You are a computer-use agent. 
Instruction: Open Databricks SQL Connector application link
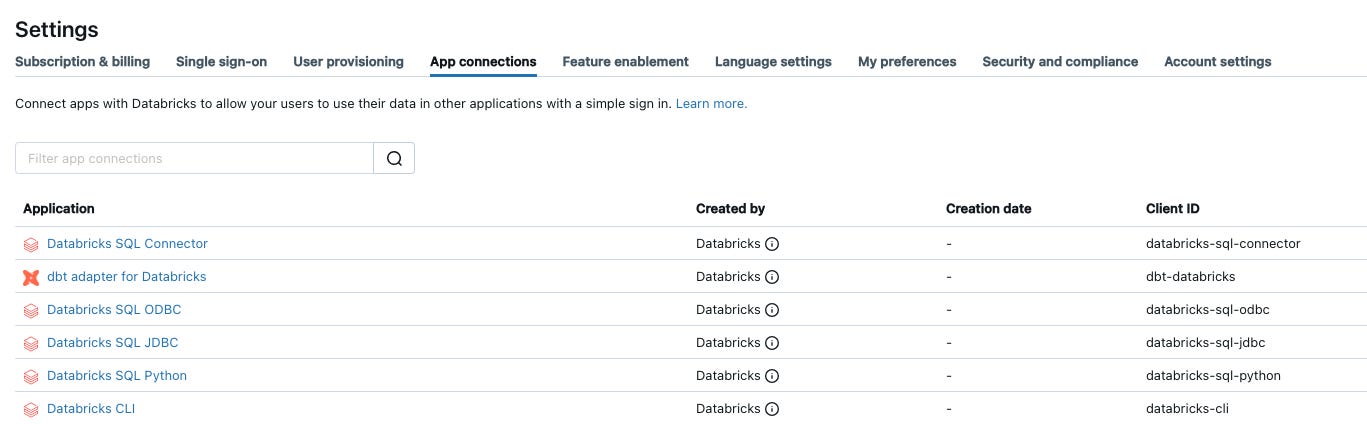click(127, 244)
